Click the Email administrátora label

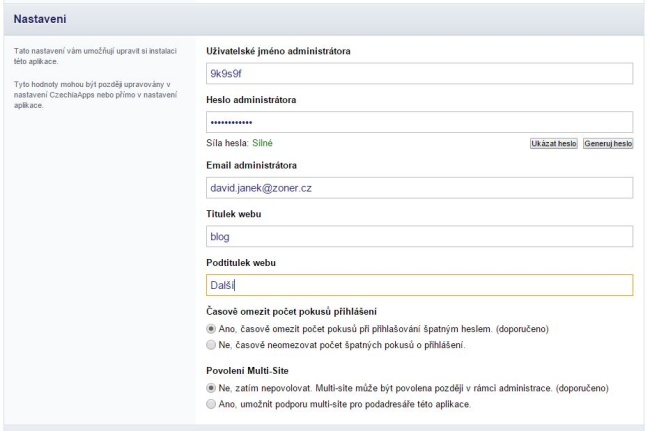pyautogui.click(x=250, y=165)
